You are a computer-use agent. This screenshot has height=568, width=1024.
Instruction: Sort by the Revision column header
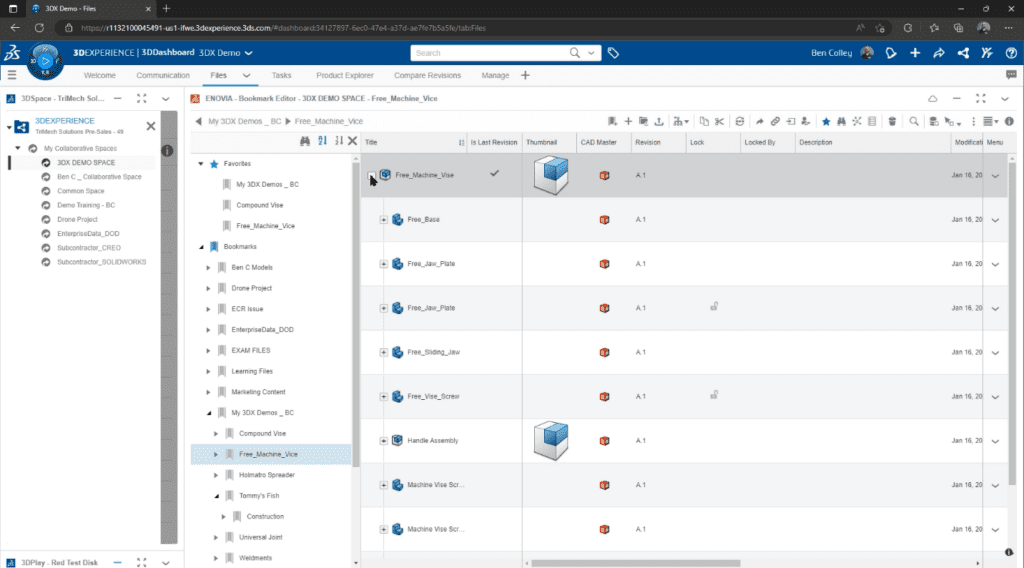click(647, 142)
